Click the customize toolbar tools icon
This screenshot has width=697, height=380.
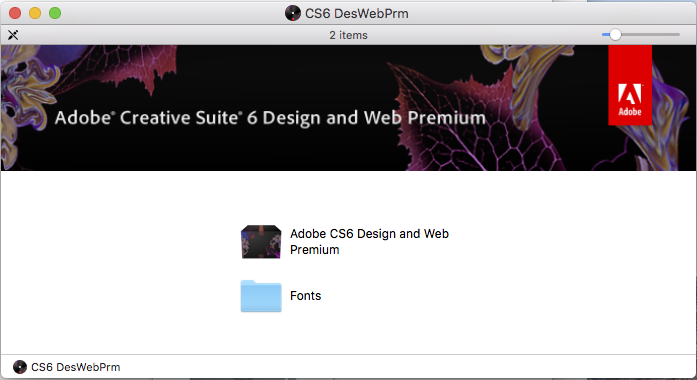[13, 35]
